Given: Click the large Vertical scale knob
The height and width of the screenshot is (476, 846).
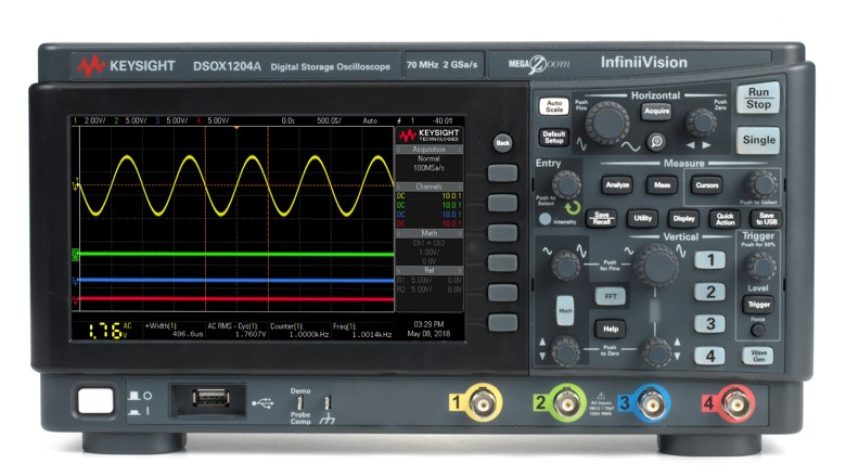Looking at the screenshot, I should [656, 265].
